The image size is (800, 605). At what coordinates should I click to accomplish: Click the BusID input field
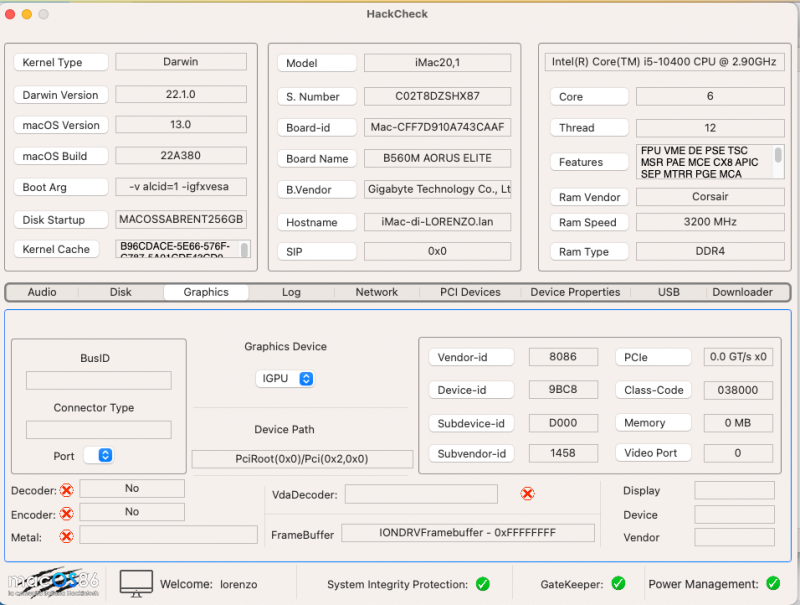(98, 381)
